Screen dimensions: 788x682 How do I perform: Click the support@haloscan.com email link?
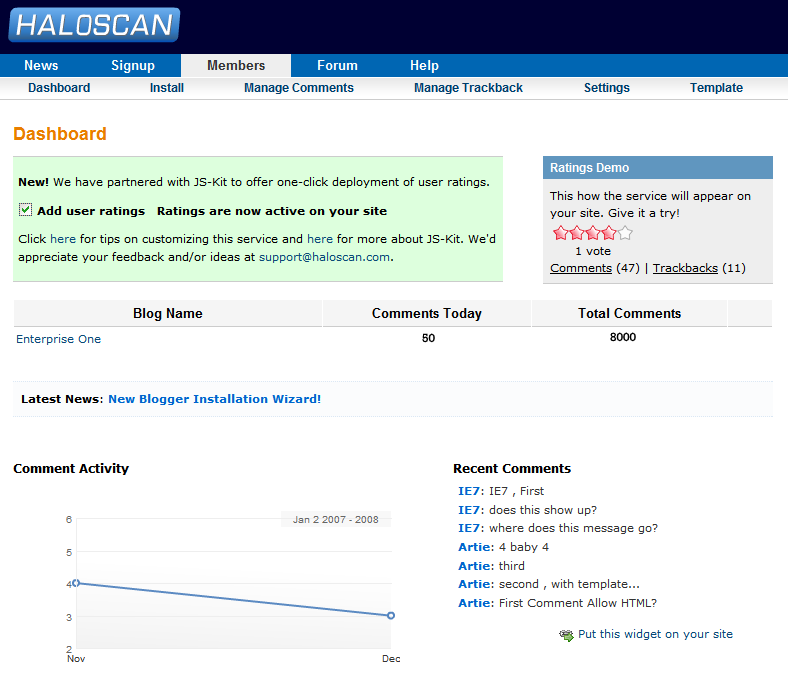(x=324, y=257)
